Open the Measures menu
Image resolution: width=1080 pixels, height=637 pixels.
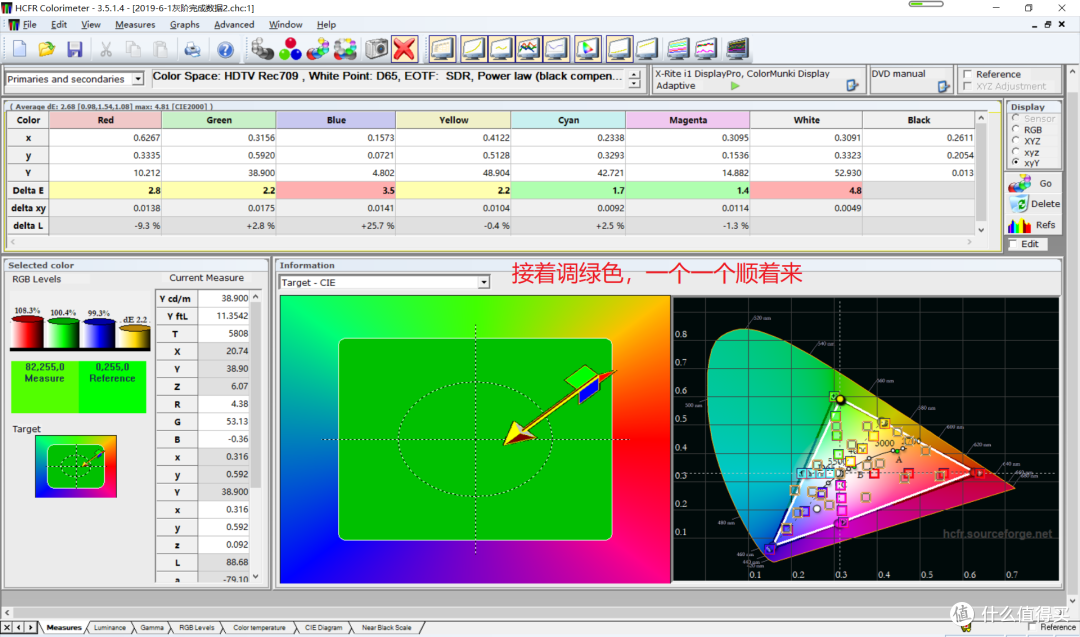tap(135, 24)
